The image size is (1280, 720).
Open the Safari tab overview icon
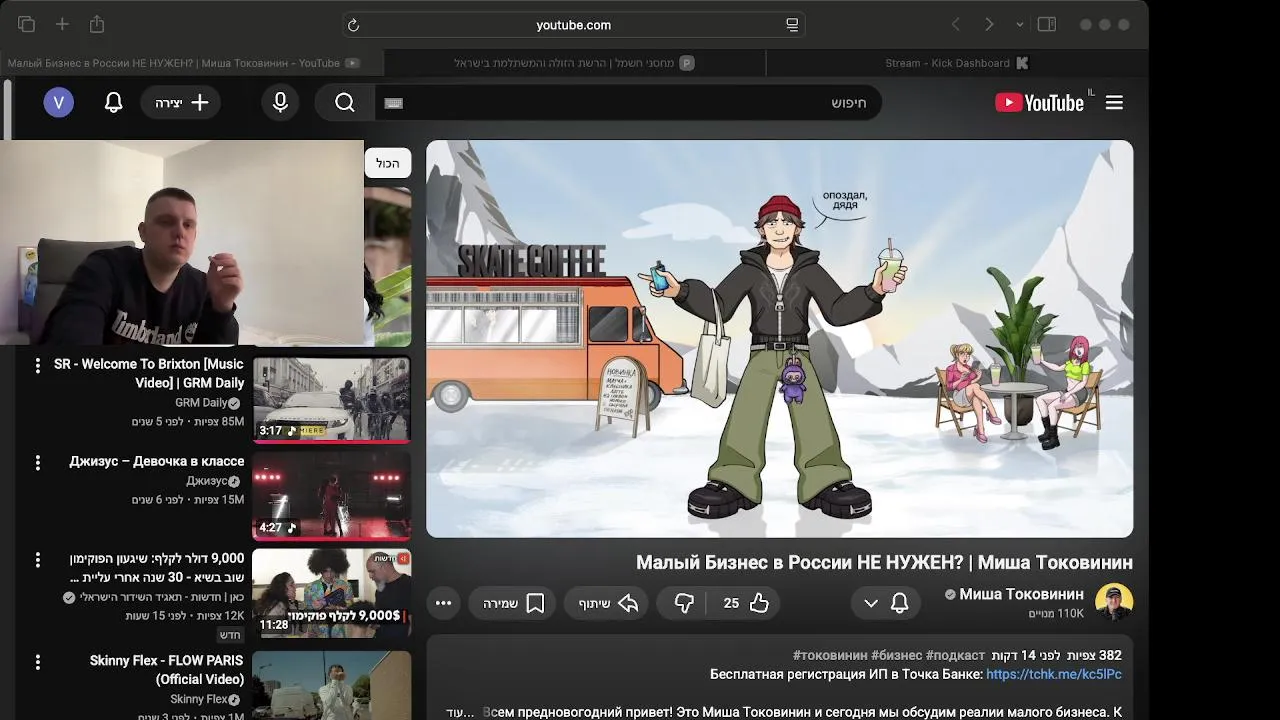pyautogui.click(x=26, y=24)
